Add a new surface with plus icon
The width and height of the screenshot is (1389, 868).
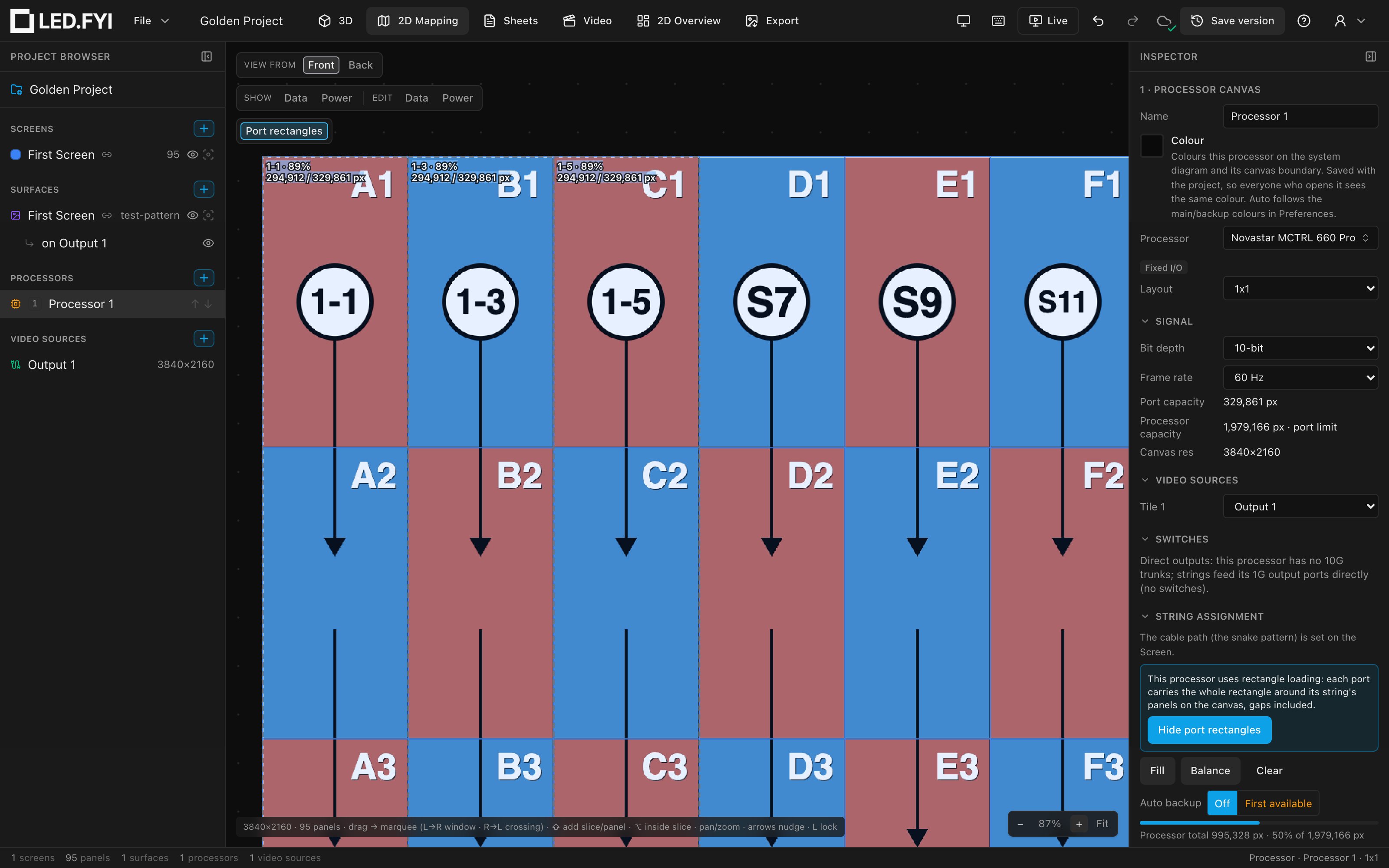(204, 189)
